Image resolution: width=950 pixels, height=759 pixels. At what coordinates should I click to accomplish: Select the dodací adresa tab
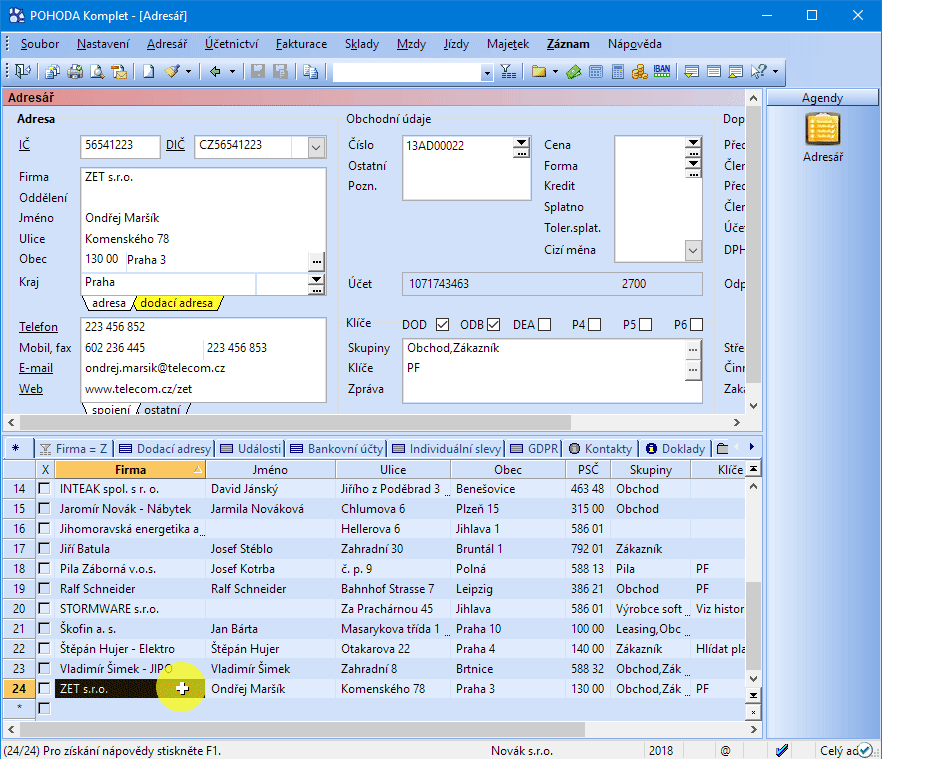[177, 303]
